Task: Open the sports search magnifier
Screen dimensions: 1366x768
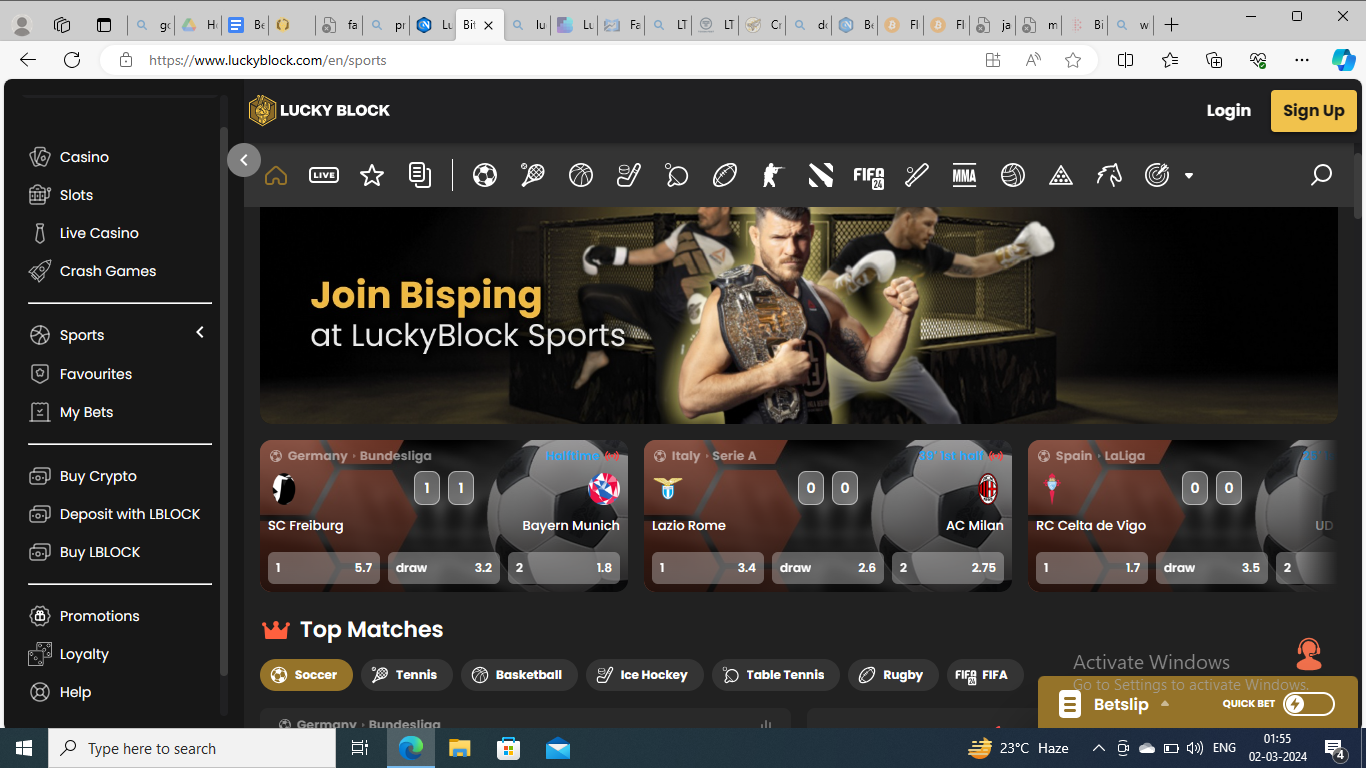Action: point(1321,175)
